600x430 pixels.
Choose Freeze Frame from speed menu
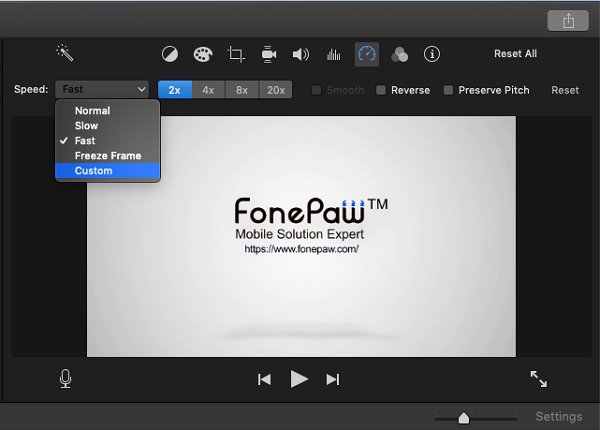(x=108, y=156)
